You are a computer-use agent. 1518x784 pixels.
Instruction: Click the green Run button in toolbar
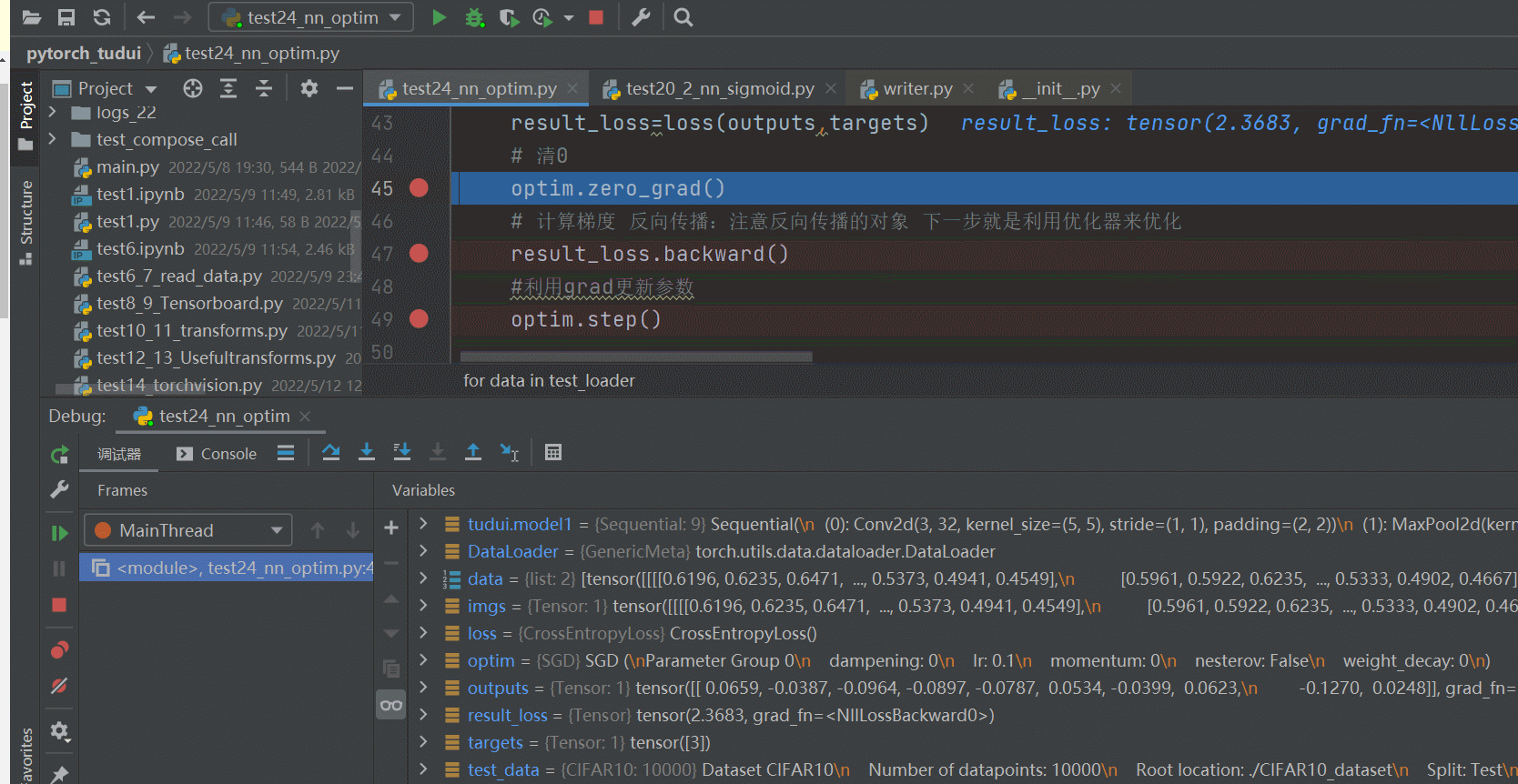click(x=439, y=17)
